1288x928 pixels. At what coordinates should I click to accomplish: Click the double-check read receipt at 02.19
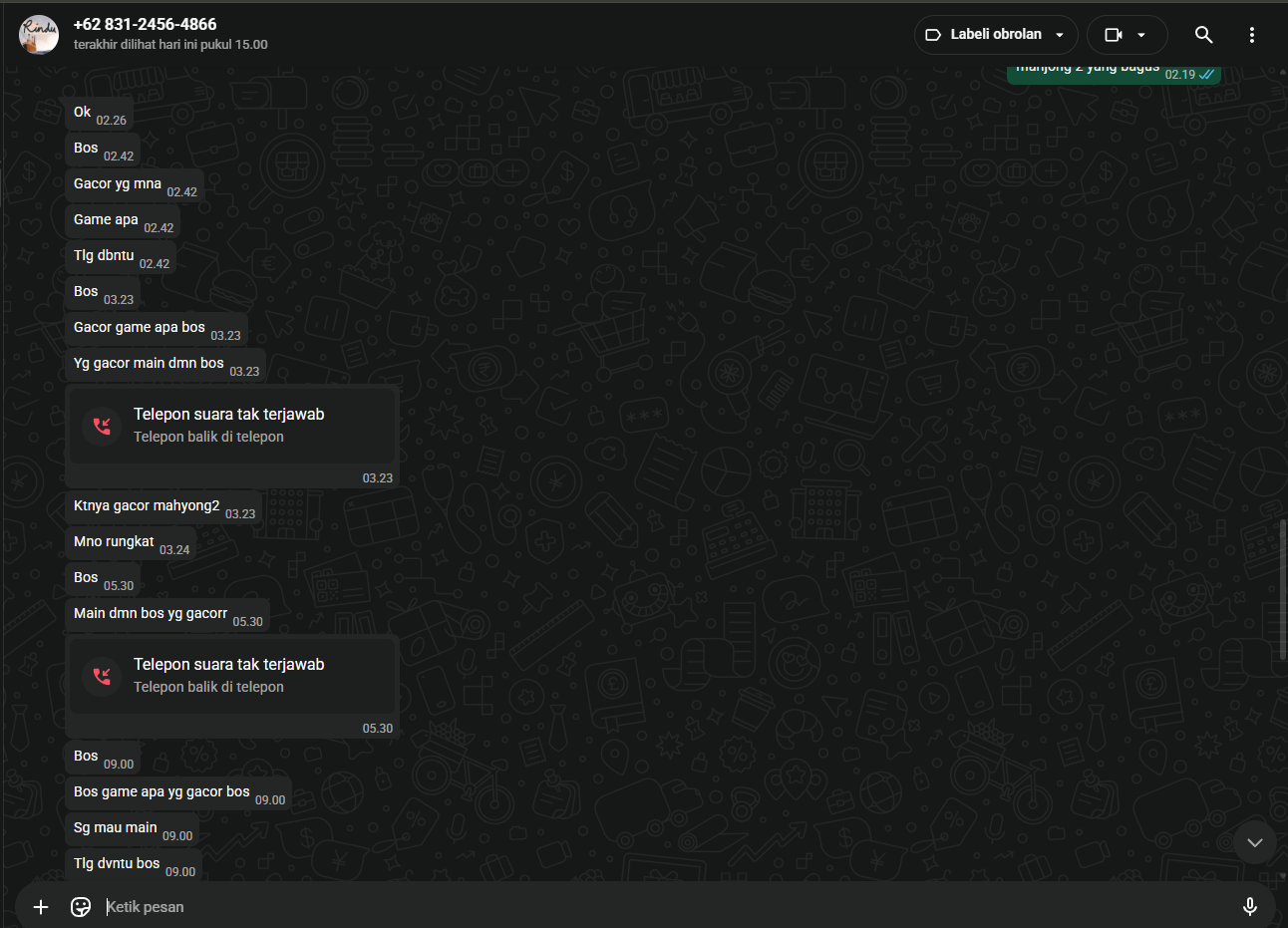coord(1206,75)
